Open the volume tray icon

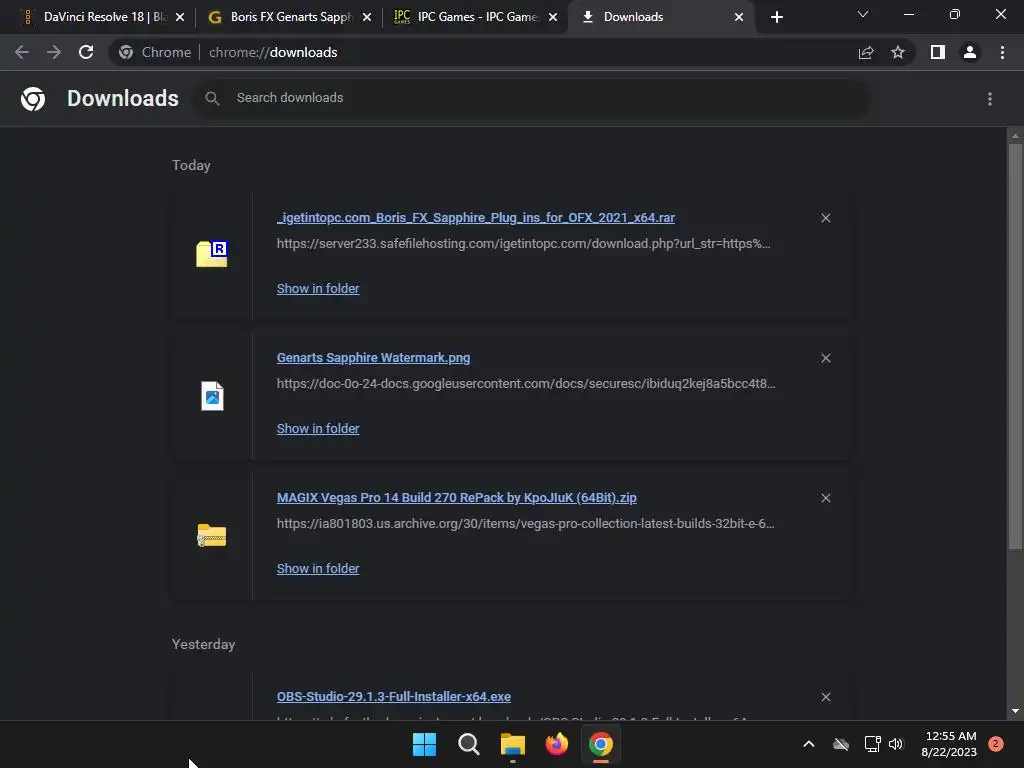coord(896,744)
